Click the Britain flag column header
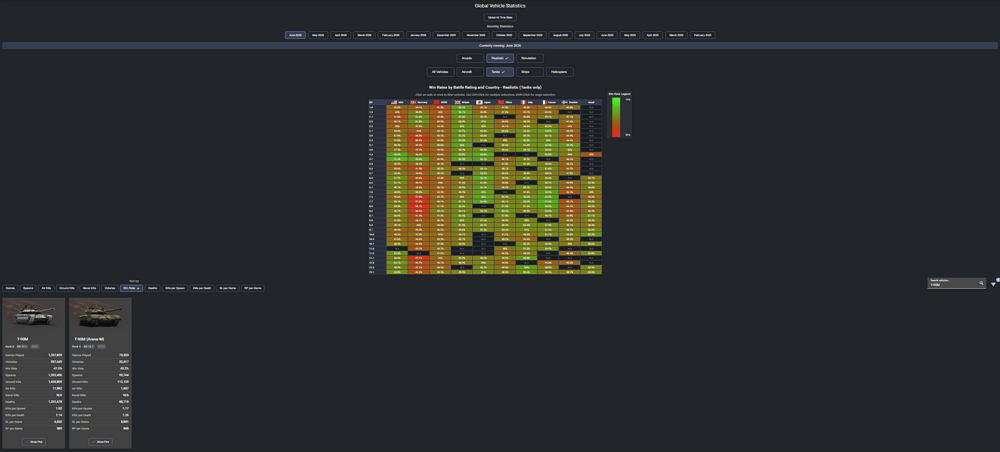Screen dimensions: 1000x452 click(462, 102)
